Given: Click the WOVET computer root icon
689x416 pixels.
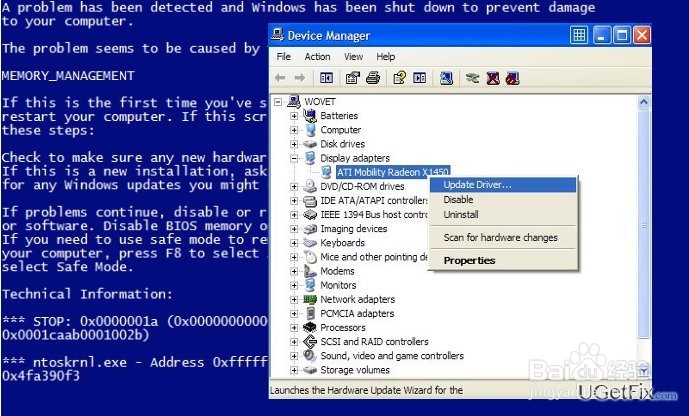Looking at the screenshot, I should coord(294,101).
